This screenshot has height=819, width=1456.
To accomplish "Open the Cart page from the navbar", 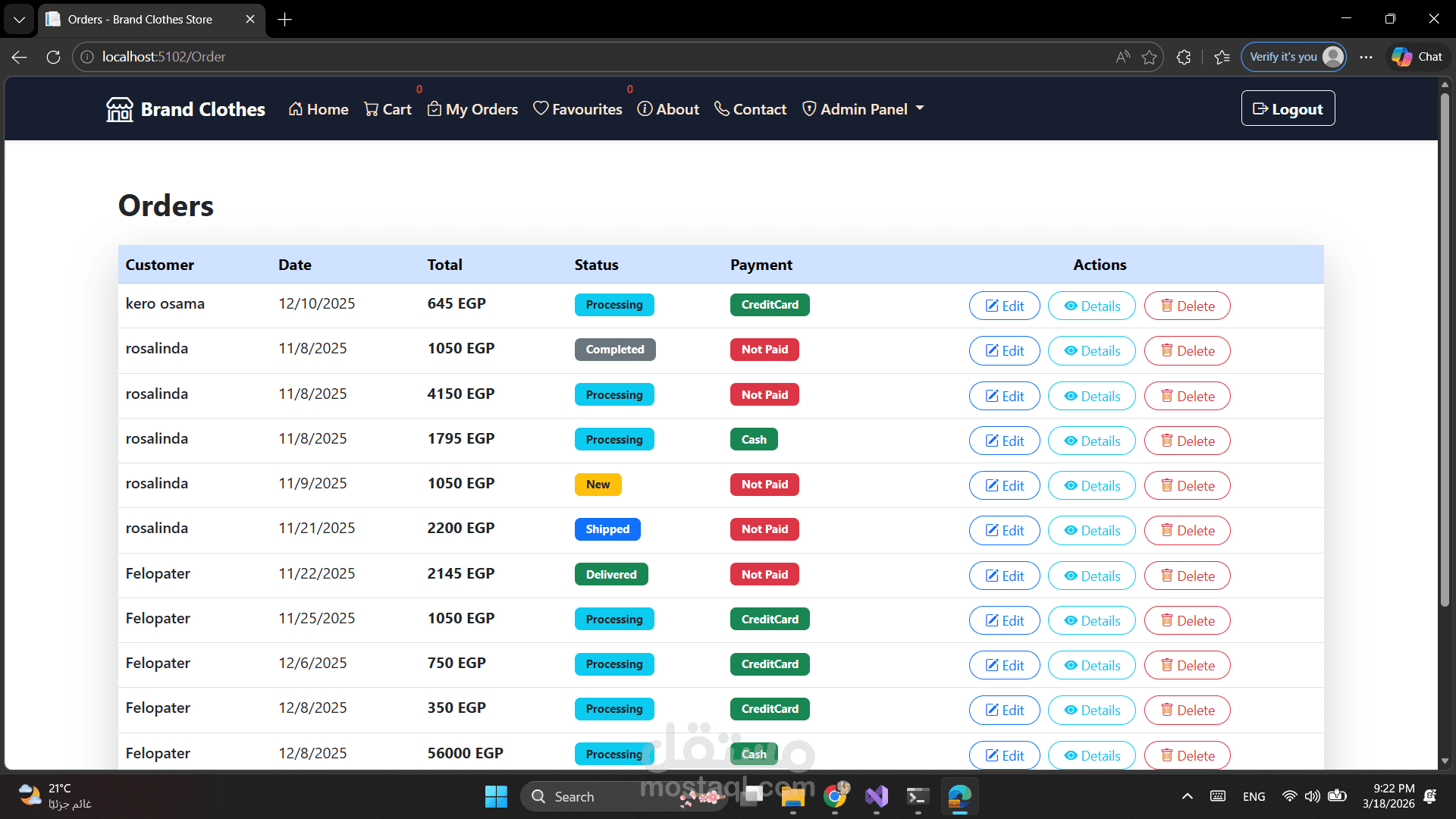I will pos(388,109).
